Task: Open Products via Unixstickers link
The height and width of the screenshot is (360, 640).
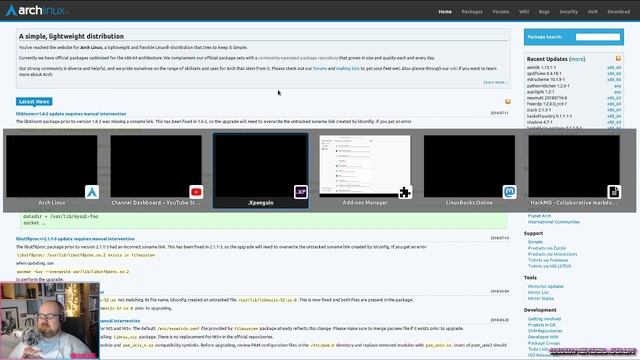Action: (x=552, y=254)
